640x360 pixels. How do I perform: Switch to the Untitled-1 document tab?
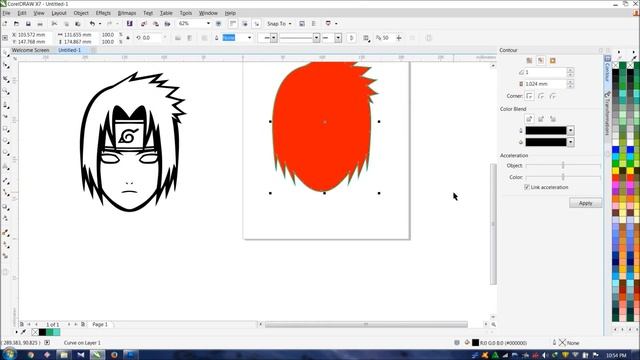[x=69, y=50]
